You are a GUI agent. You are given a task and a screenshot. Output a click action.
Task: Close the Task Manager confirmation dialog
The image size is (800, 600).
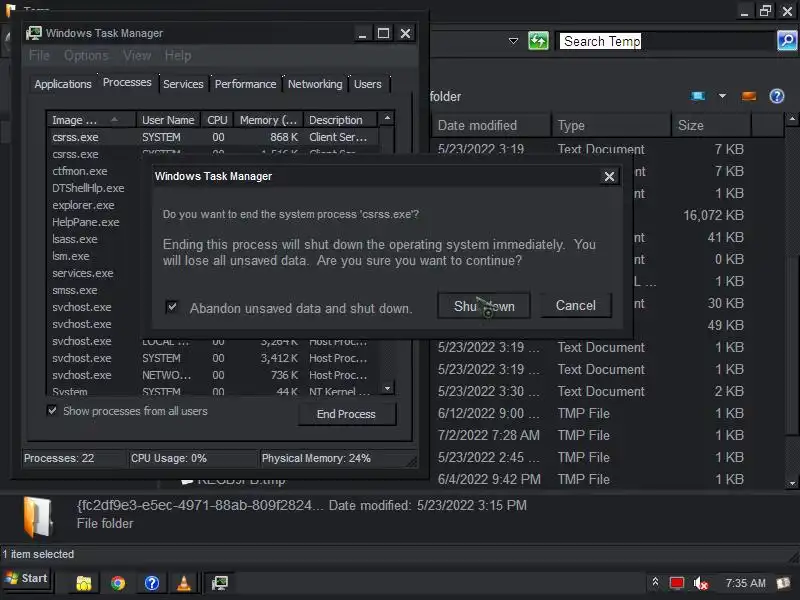pyautogui.click(x=609, y=177)
